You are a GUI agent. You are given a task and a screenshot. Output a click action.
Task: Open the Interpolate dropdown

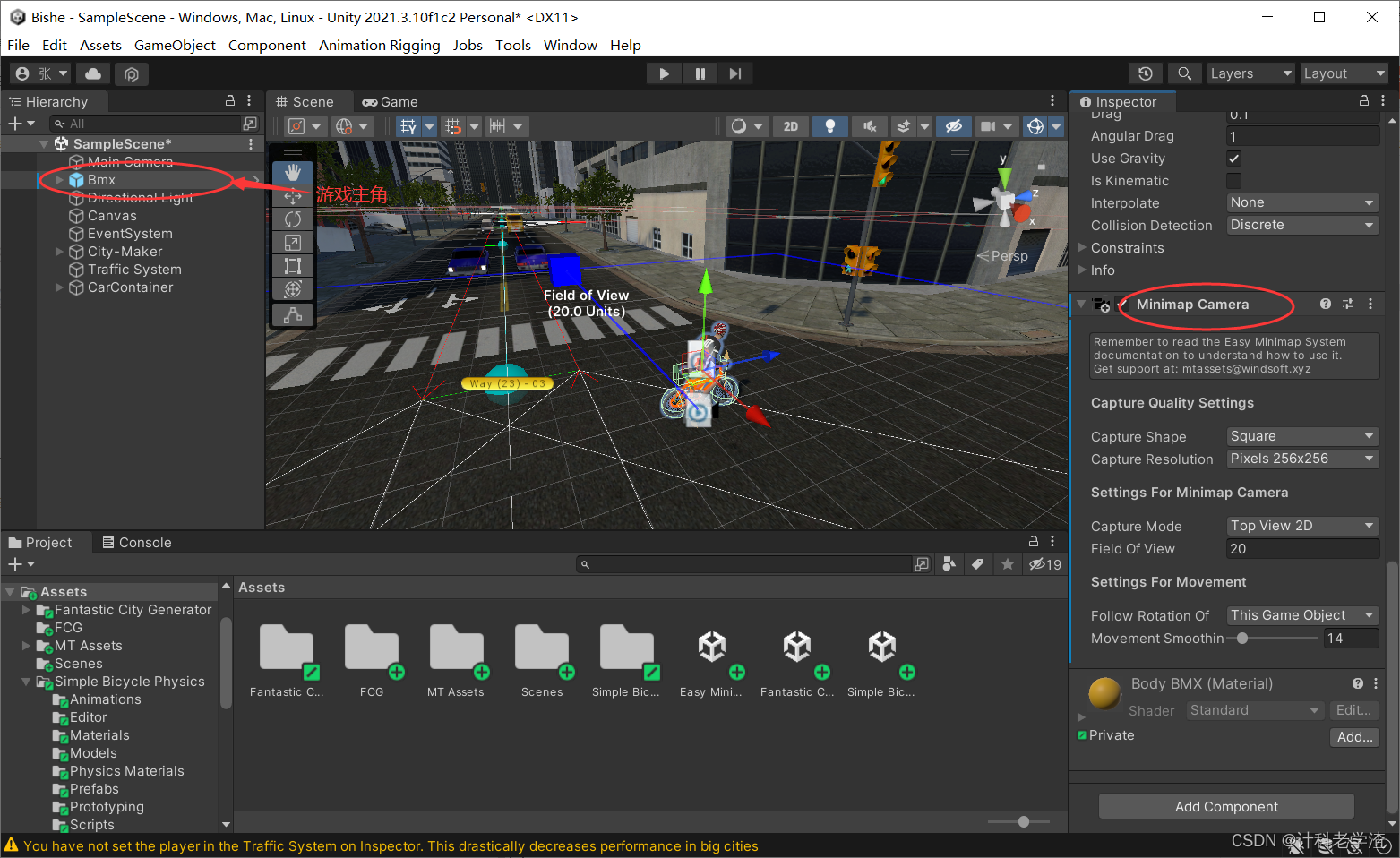pyautogui.click(x=1301, y=202)
